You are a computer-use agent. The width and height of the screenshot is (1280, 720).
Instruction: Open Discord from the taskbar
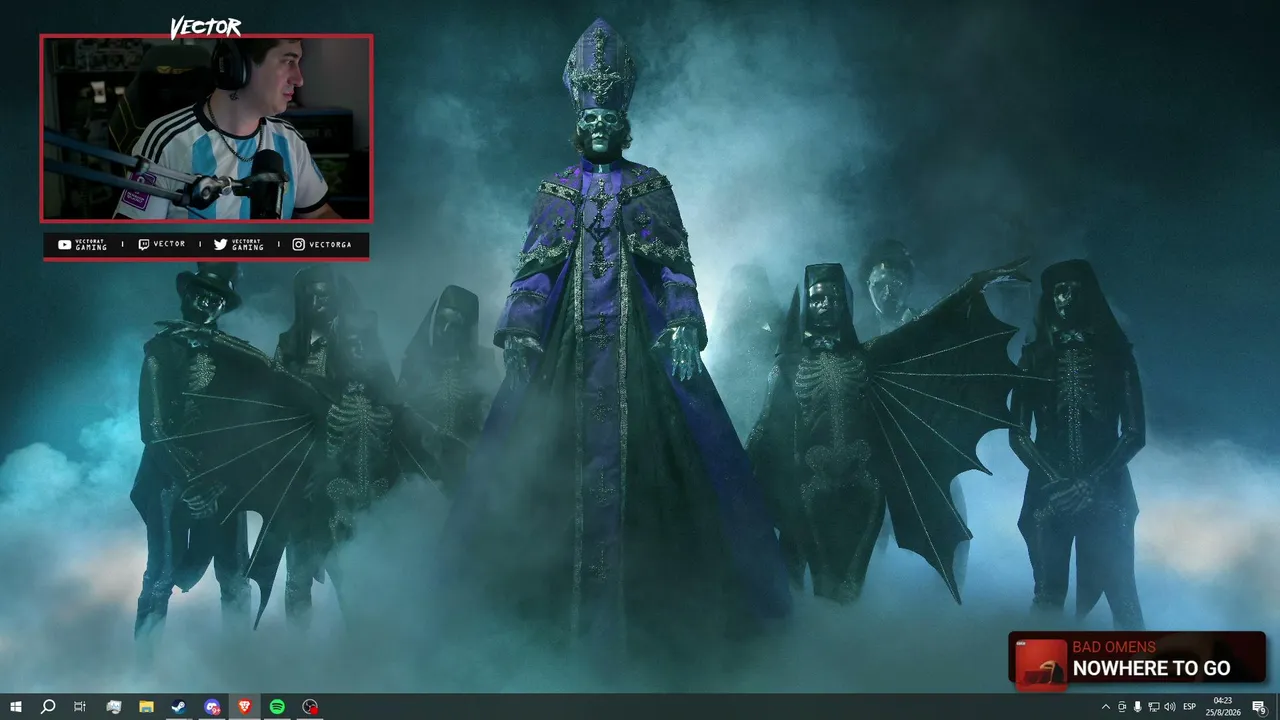coord(212,707)
